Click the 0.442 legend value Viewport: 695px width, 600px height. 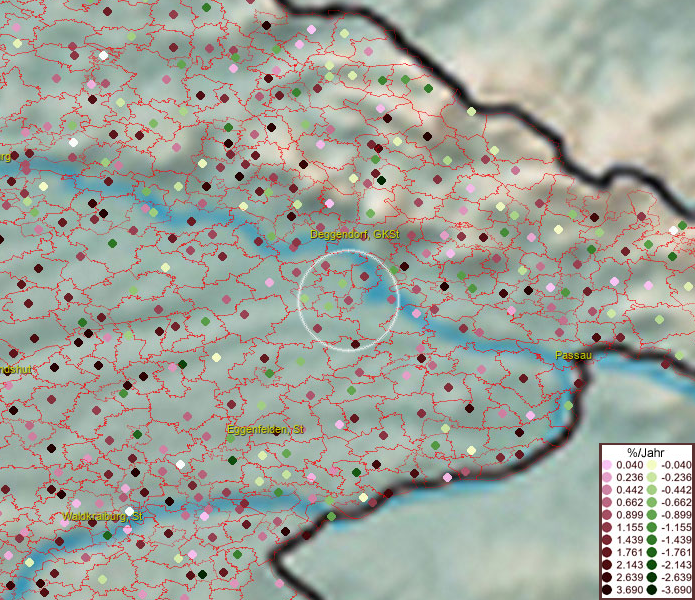(629, 490)
